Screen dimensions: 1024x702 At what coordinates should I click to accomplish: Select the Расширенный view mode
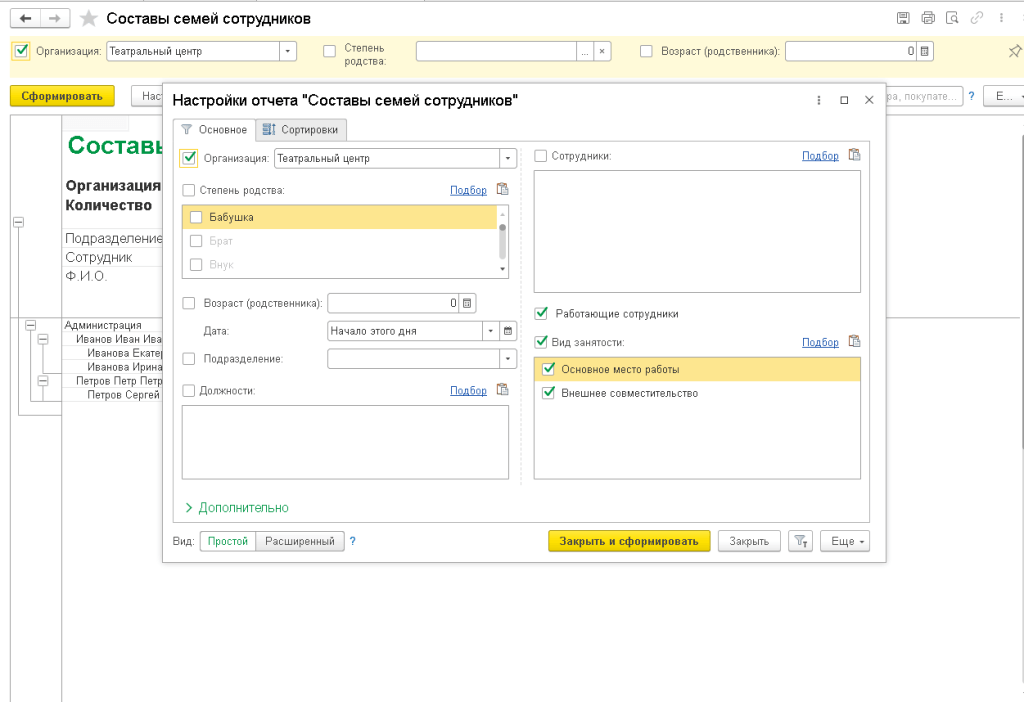[x=299, y=541]
